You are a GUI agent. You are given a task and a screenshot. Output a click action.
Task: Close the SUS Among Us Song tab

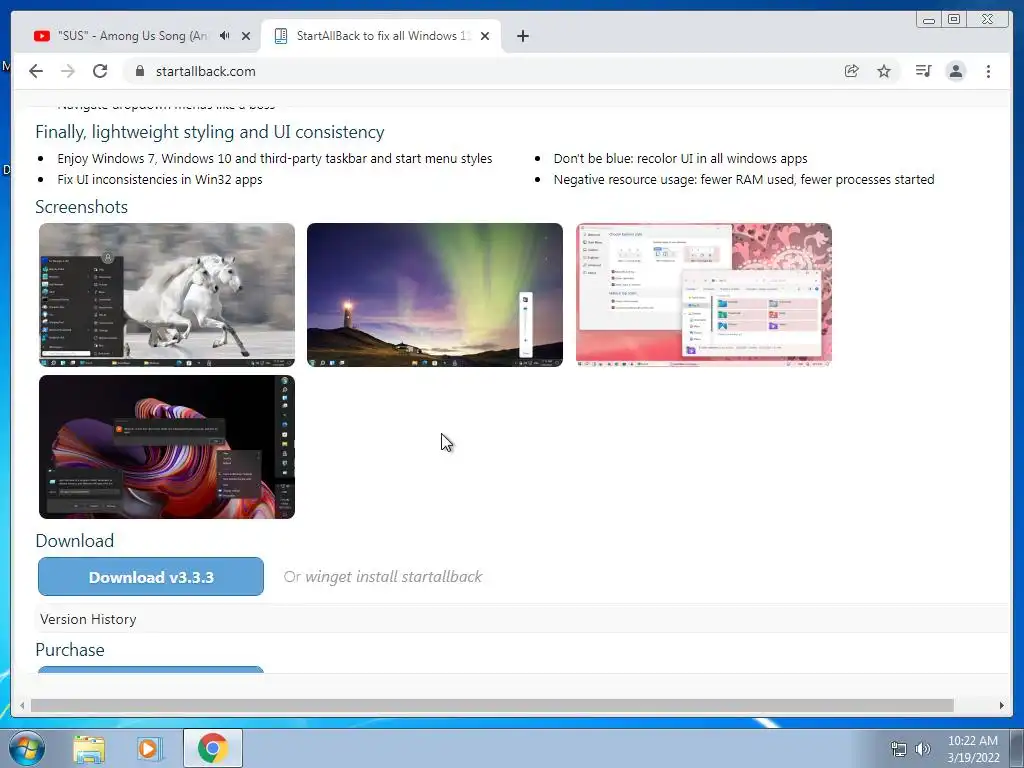click(x=246, y=36)
